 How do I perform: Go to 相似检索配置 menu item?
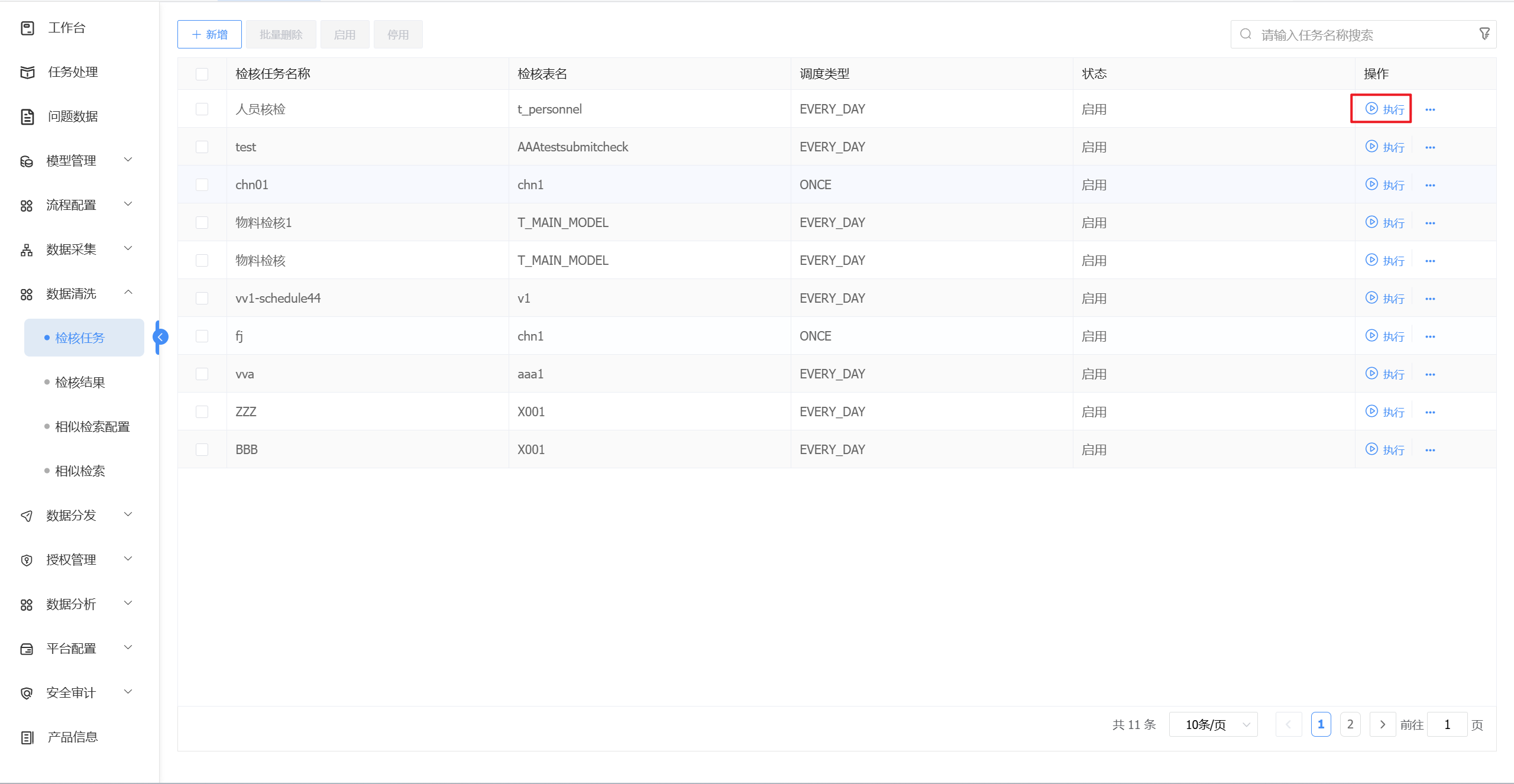click(92, 427)
